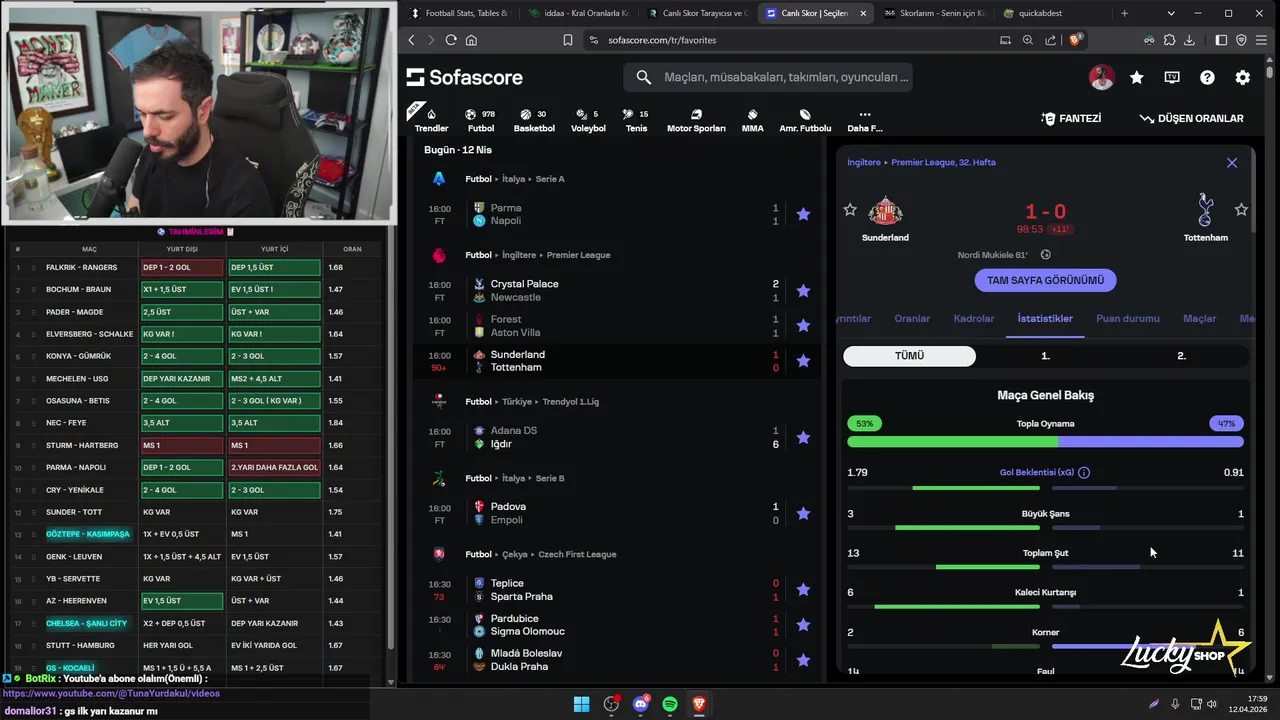
Task: Open a new browser tab
Action: [x=1125, y=13]
